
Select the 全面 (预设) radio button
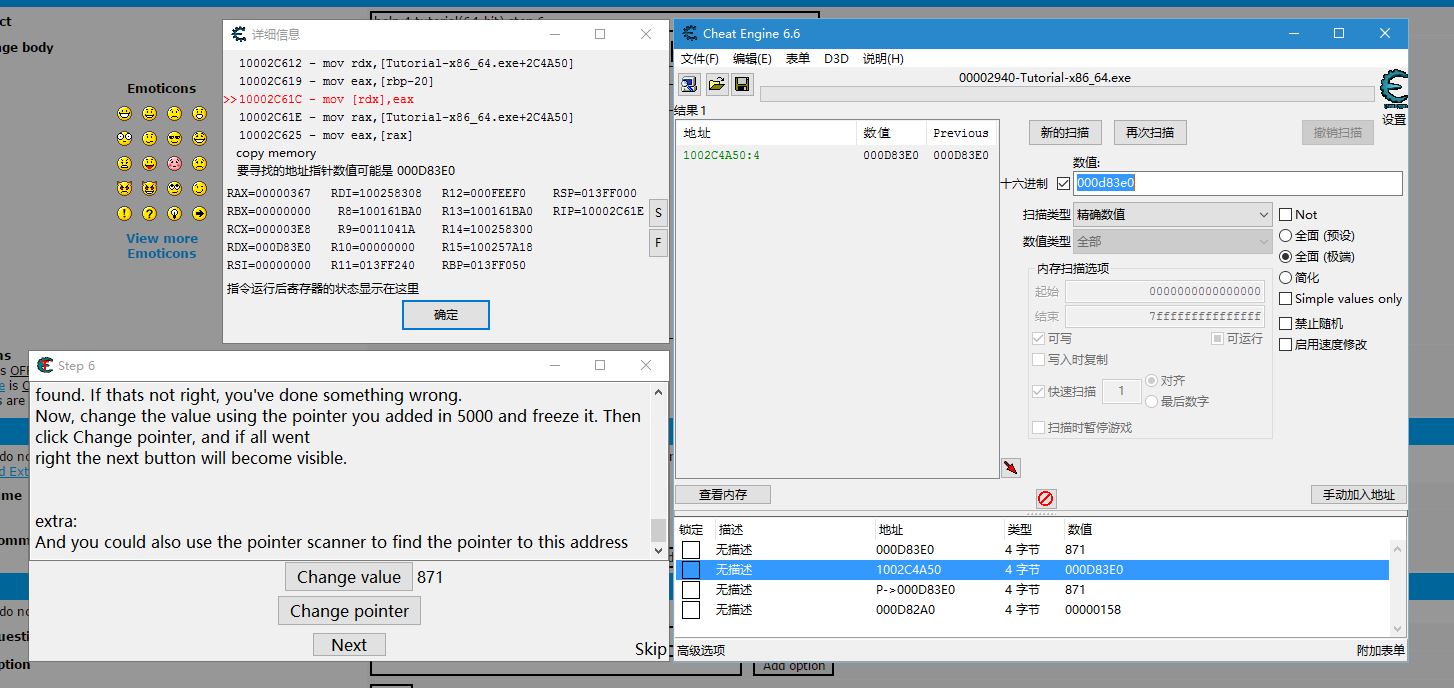click(x=1286, y=236)
